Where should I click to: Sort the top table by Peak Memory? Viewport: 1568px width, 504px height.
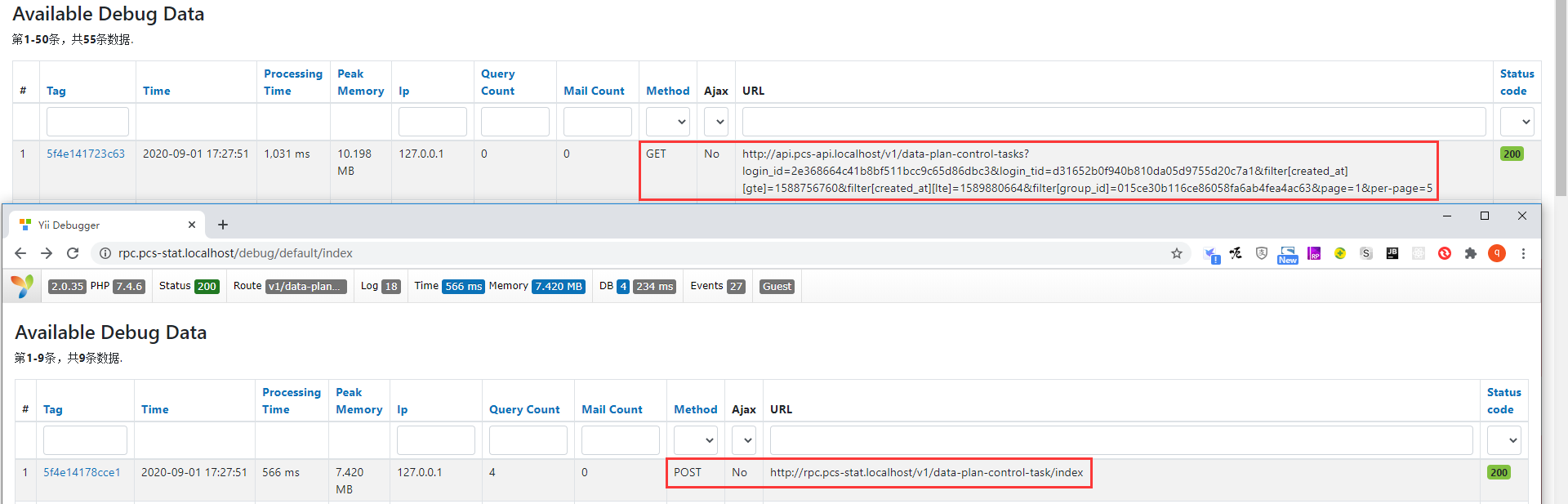click(x=361, y=83)
